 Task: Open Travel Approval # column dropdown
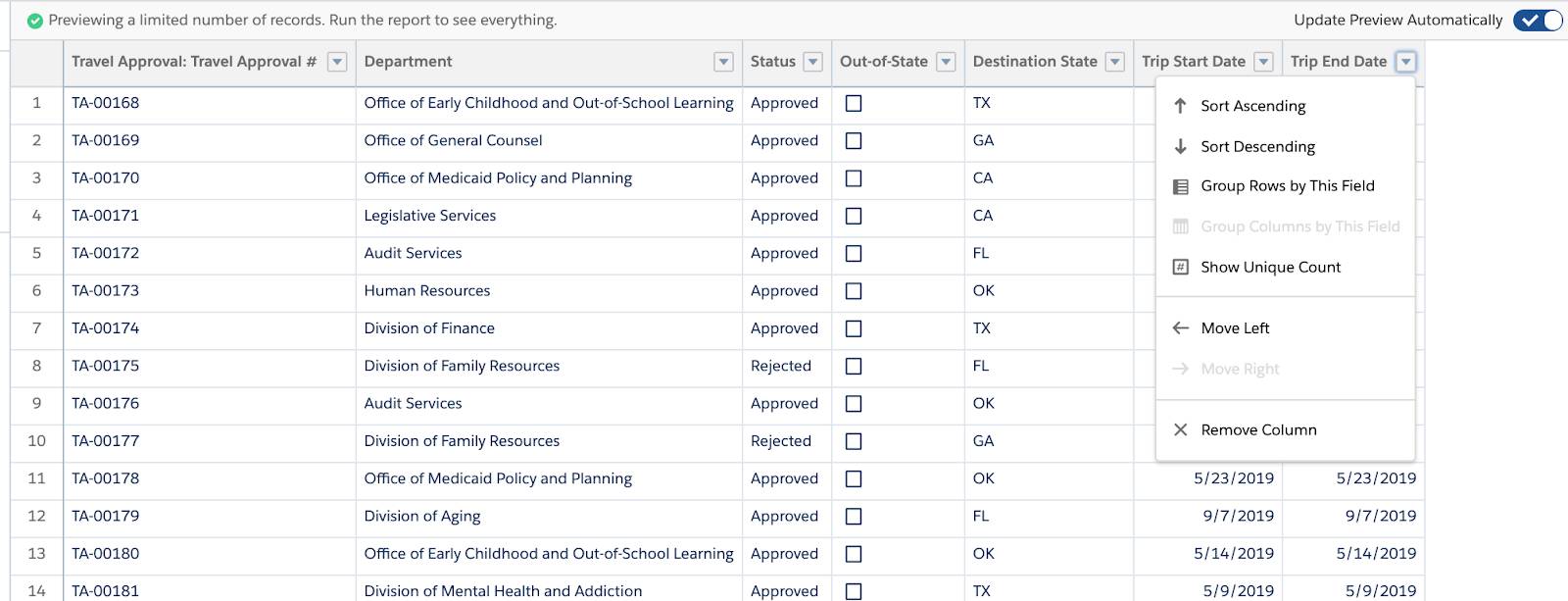(337, 62)
